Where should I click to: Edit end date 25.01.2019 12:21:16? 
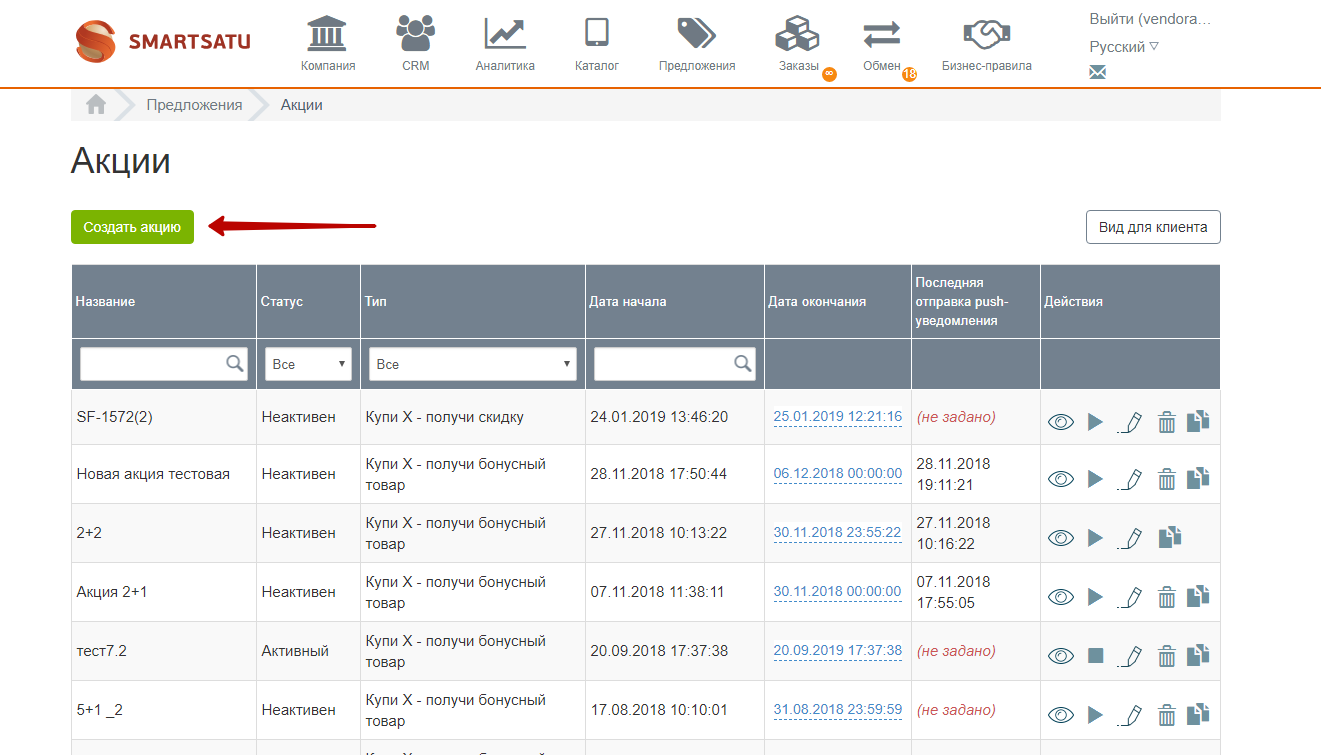pos(838,417)
